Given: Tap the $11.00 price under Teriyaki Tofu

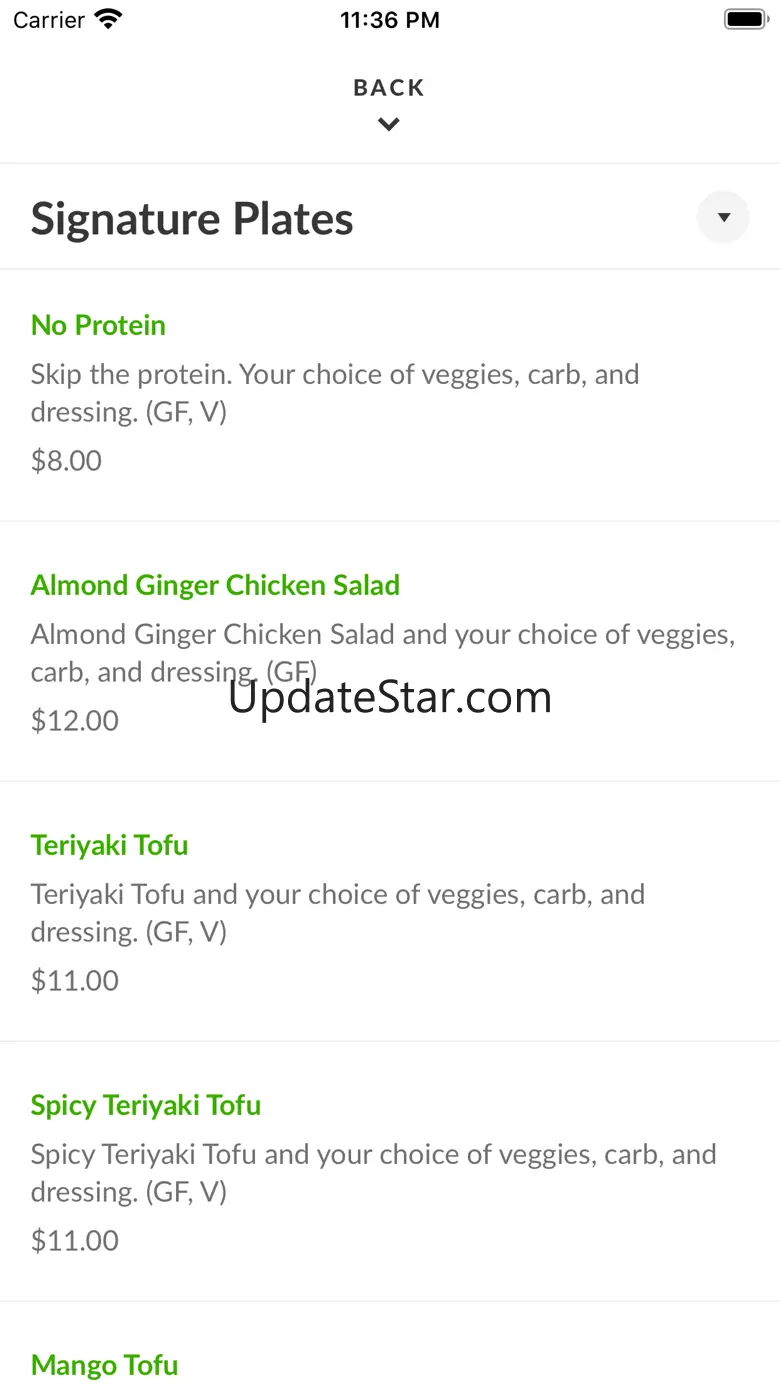Looking at the screenshot, I should [74, 980].
